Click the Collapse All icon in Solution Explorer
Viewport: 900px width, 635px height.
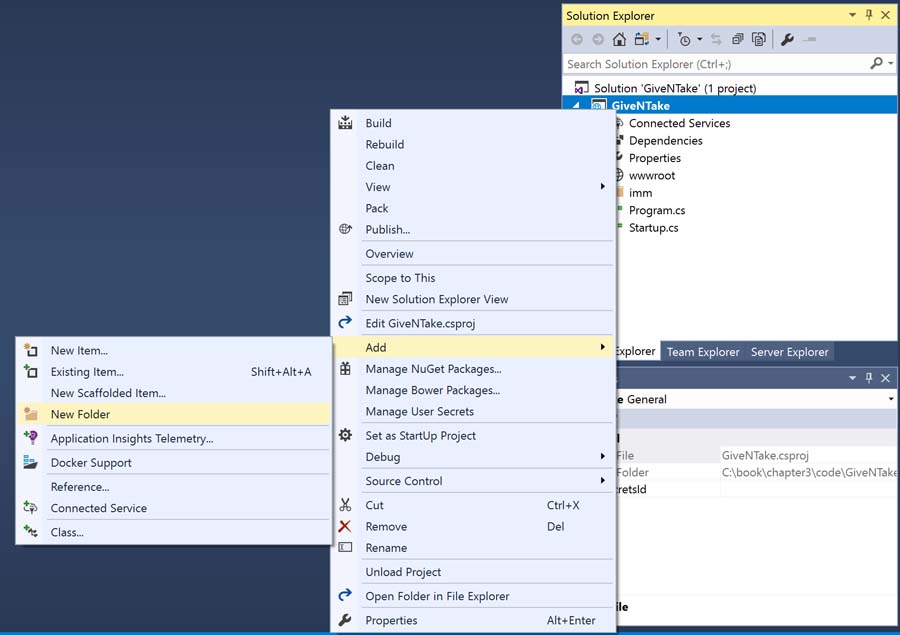pyautogui.click(x=737, y=40)
